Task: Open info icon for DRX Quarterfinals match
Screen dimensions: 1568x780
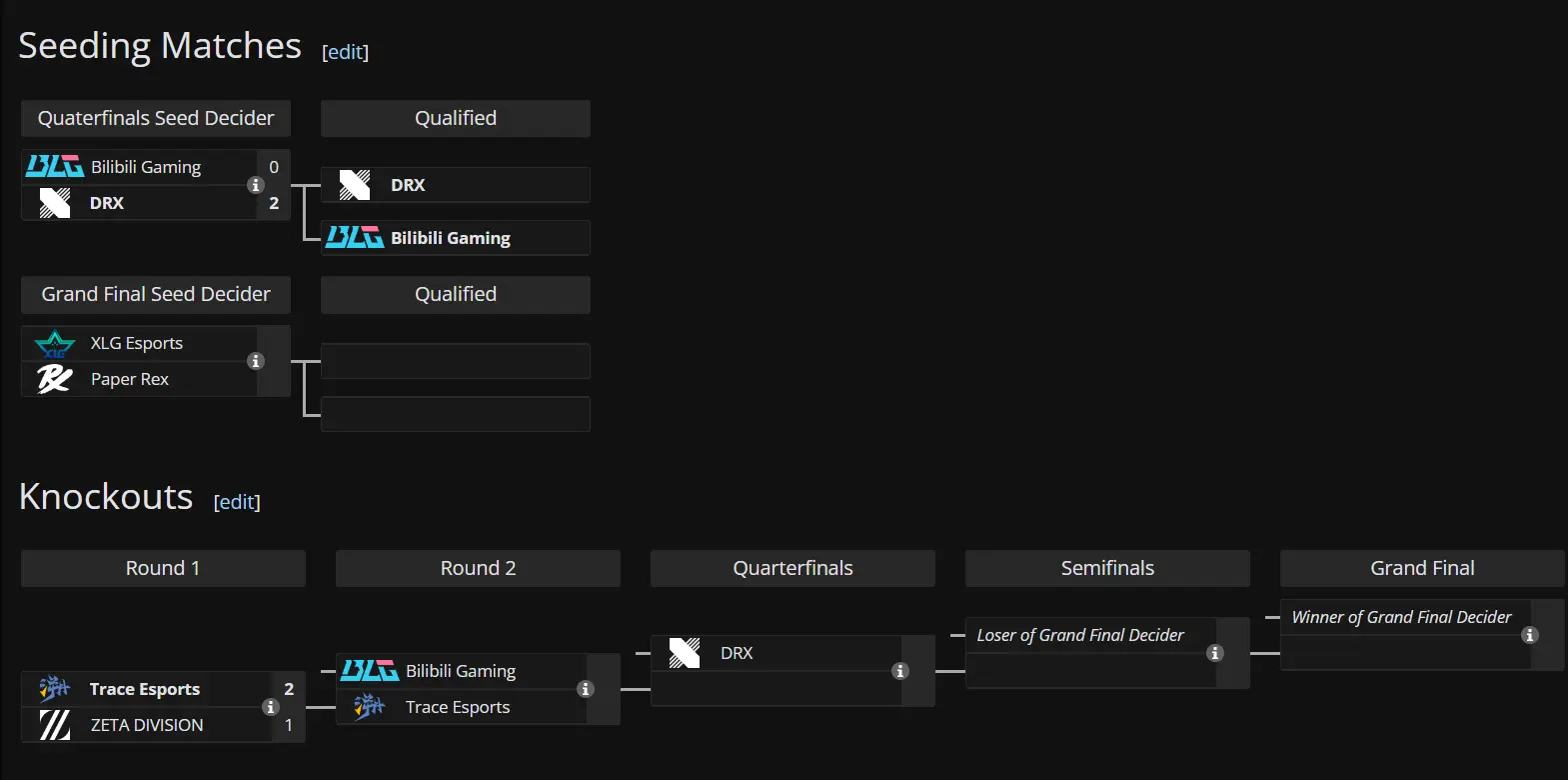Action: point(900,671)
